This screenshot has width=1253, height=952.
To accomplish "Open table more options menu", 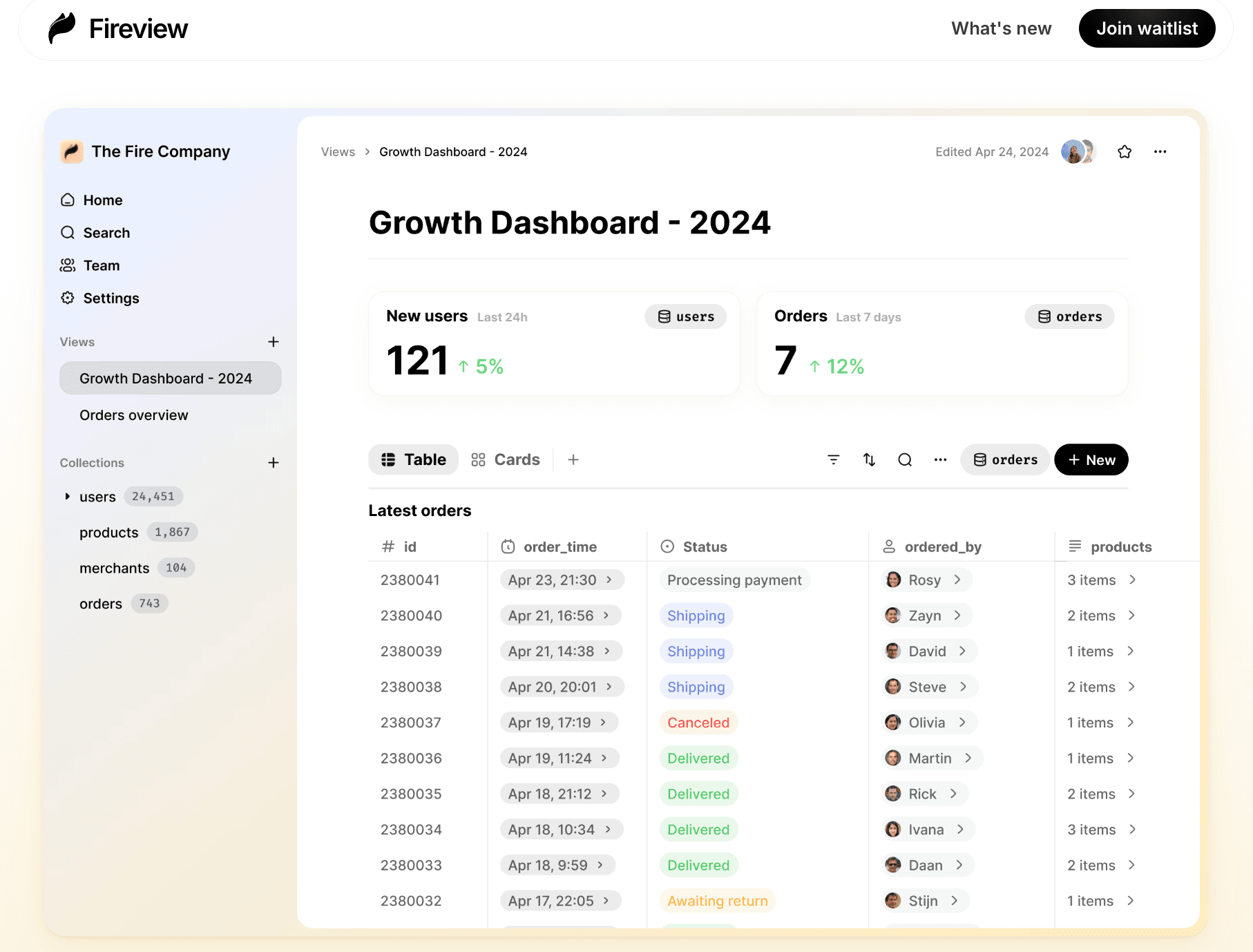I will 940,460.
